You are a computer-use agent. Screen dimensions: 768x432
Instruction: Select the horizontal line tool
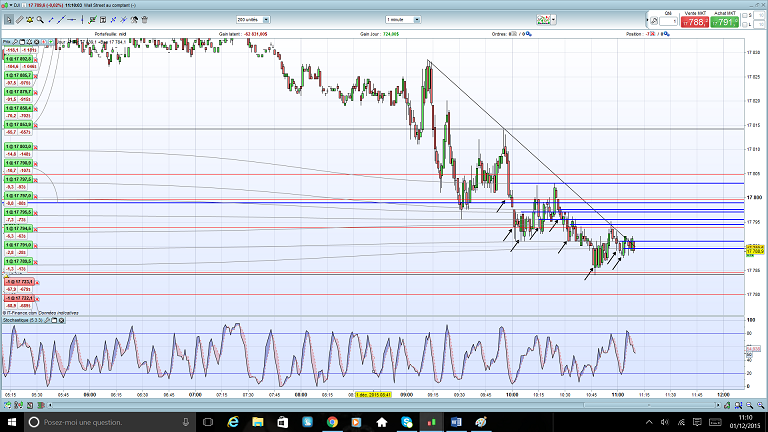[72, 20]
